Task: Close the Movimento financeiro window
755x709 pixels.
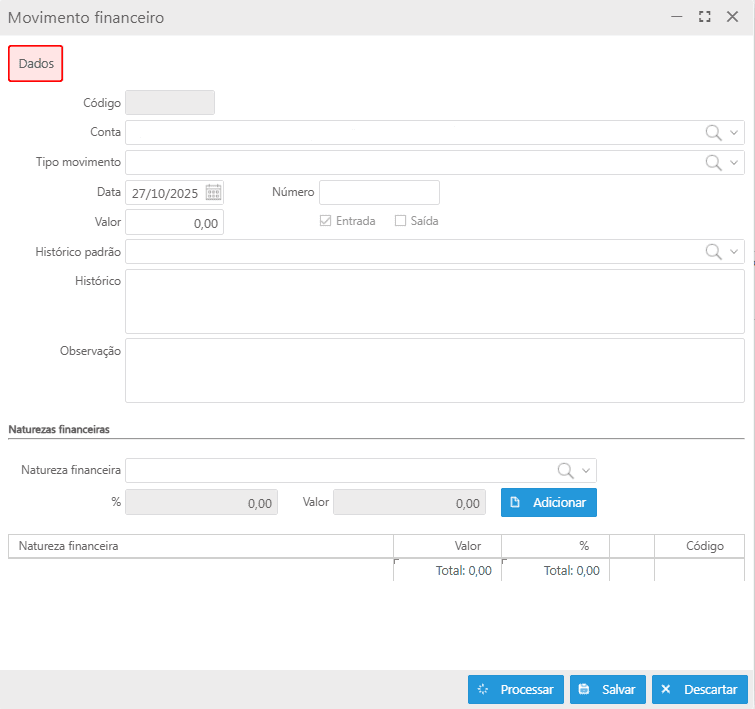Action: pyautogui.click(x=732, y=17)
